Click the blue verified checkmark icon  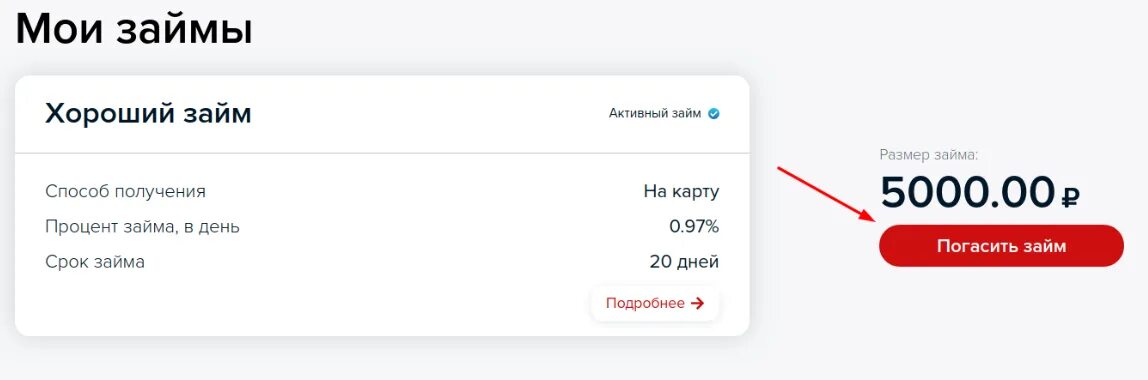[x=713, y=113]
